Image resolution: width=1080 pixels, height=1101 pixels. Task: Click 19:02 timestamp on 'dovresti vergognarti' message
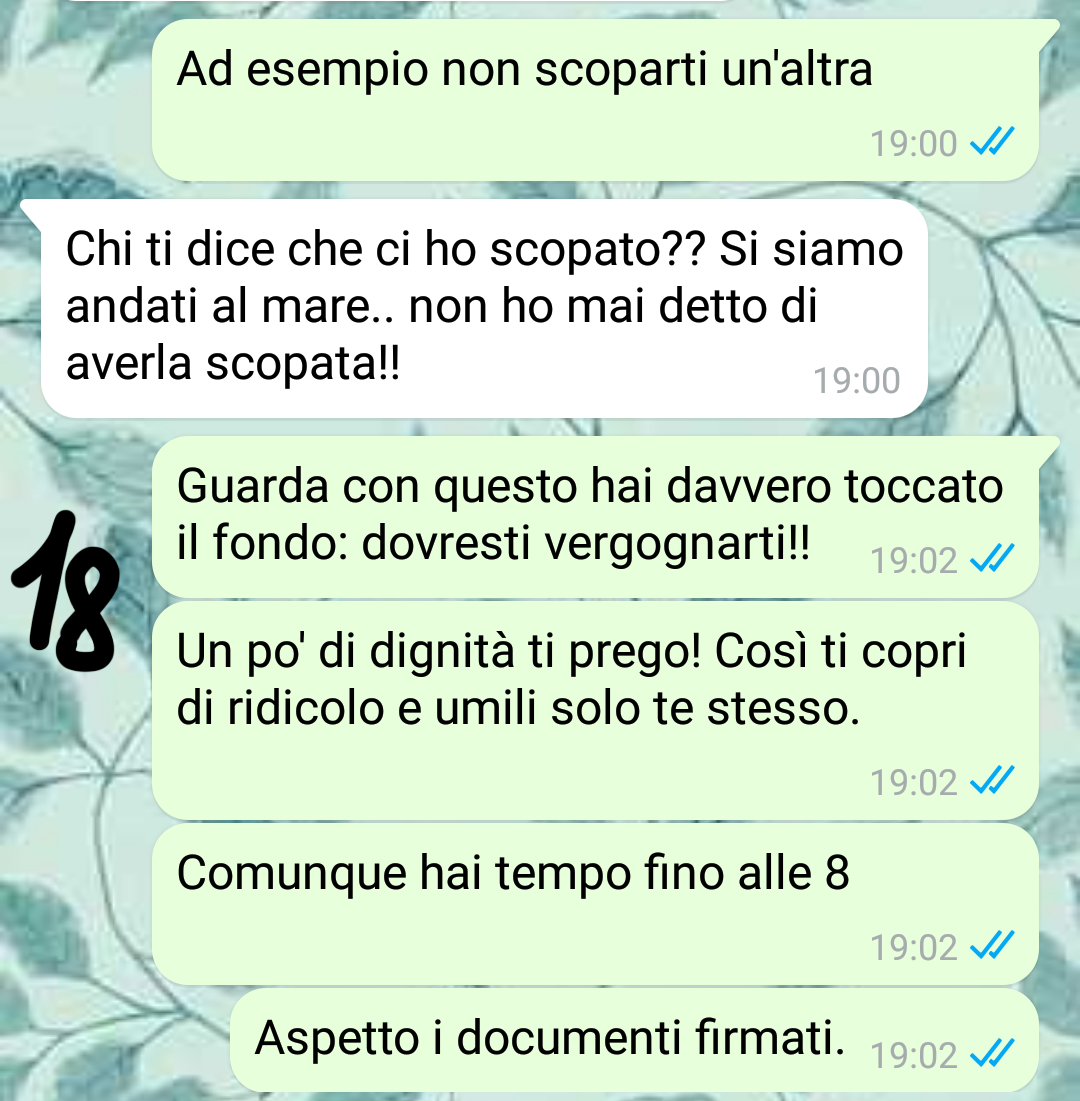[914, 560]
